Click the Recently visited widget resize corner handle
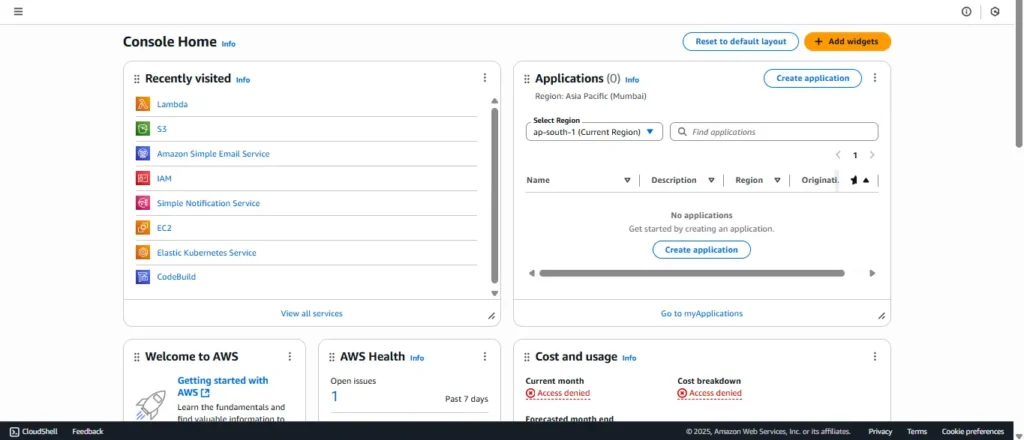Screen dimensions: 1024x440 pos(492,316)
